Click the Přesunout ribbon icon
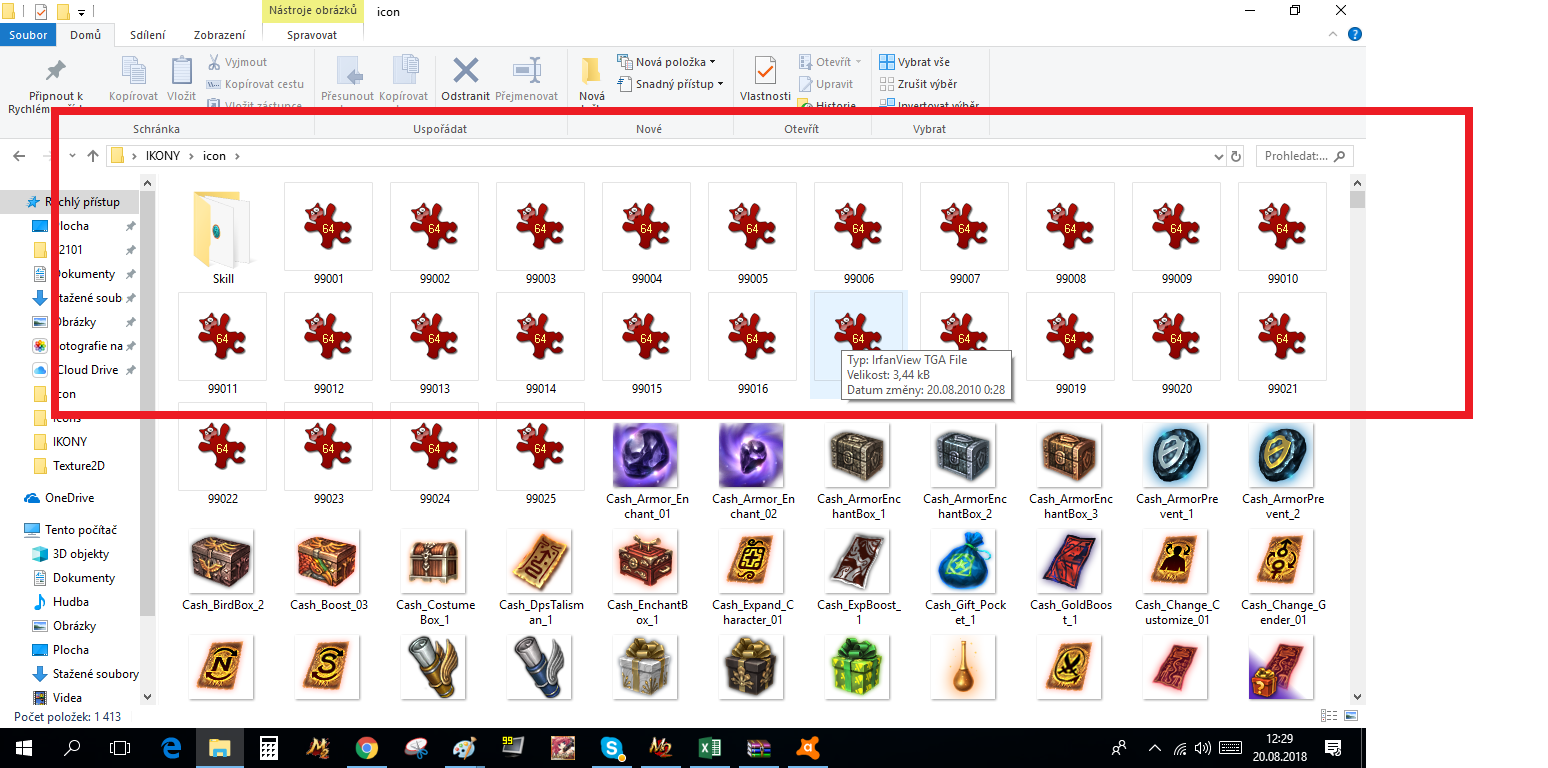Viewport: 1548px width, 768px height. pos(347,70)
